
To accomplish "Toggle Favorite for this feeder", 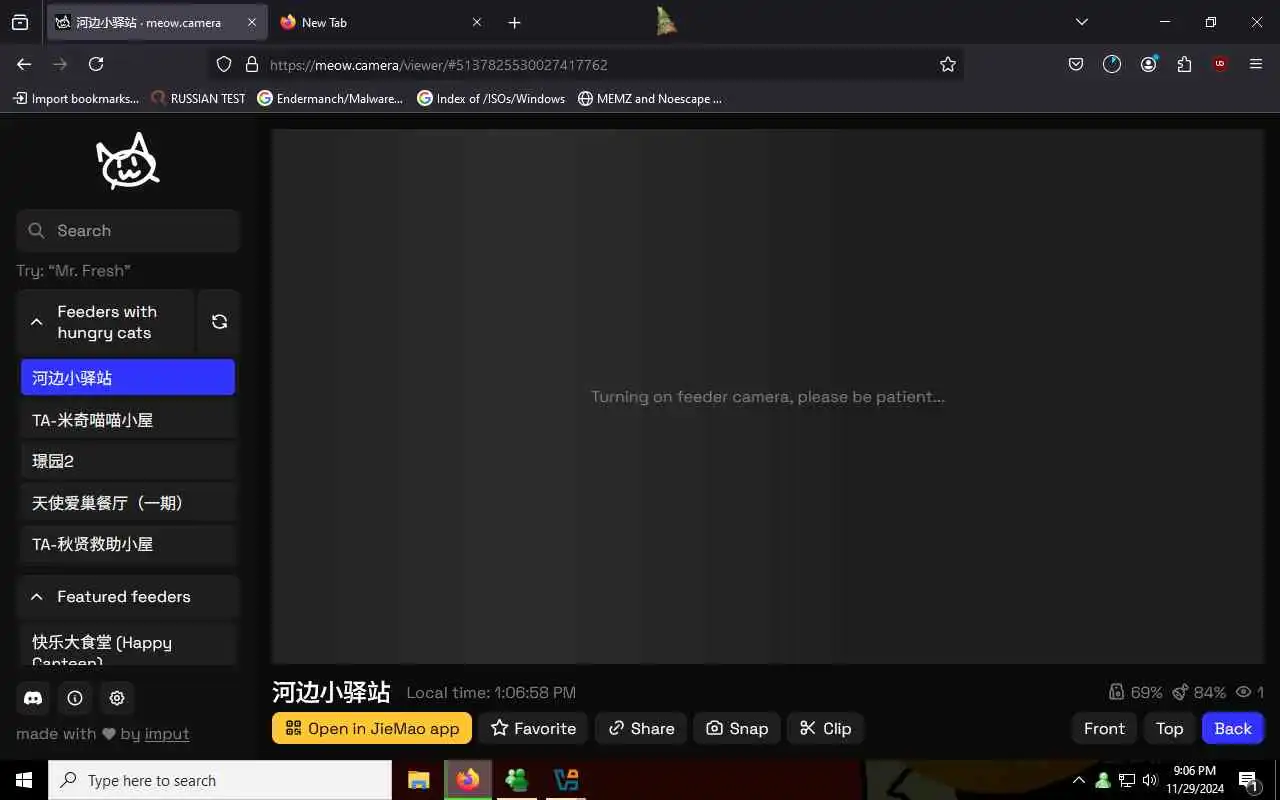I will [533, 728].
